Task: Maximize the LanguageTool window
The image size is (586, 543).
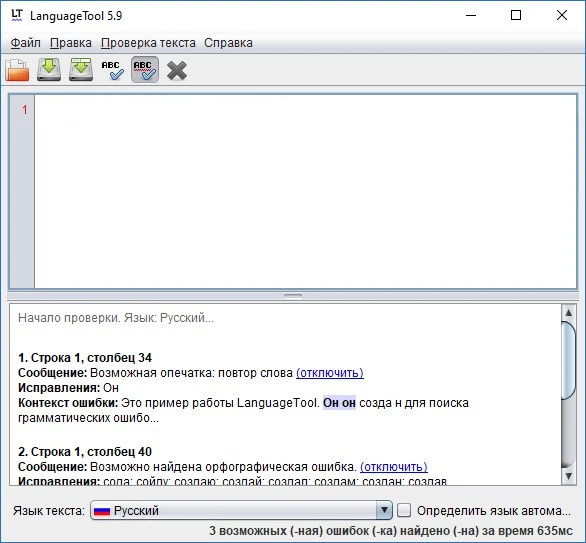Action: 516,15
